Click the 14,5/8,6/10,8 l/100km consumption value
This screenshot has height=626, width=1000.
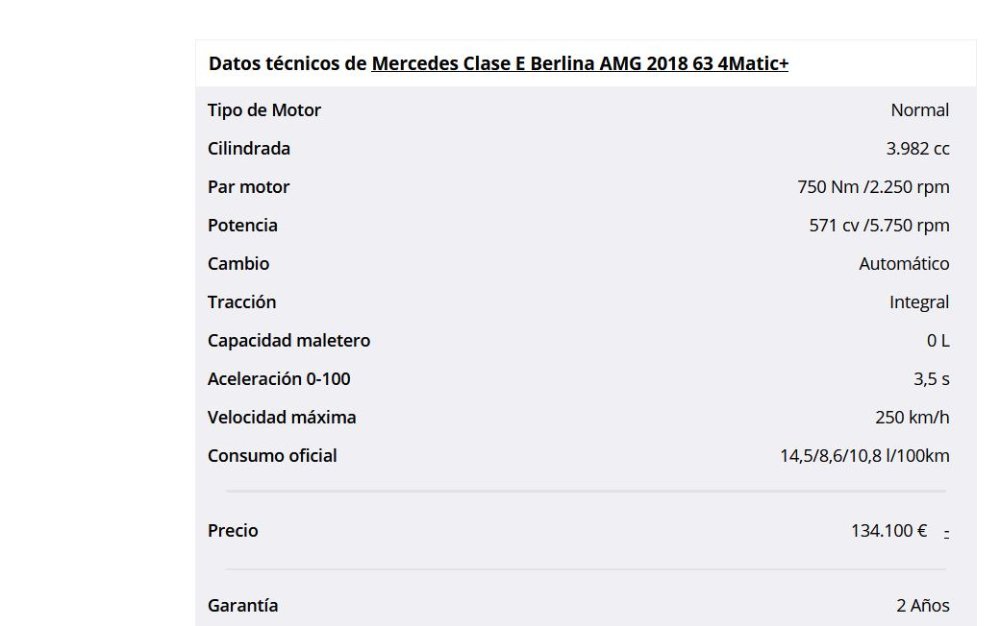click(864, 456)
